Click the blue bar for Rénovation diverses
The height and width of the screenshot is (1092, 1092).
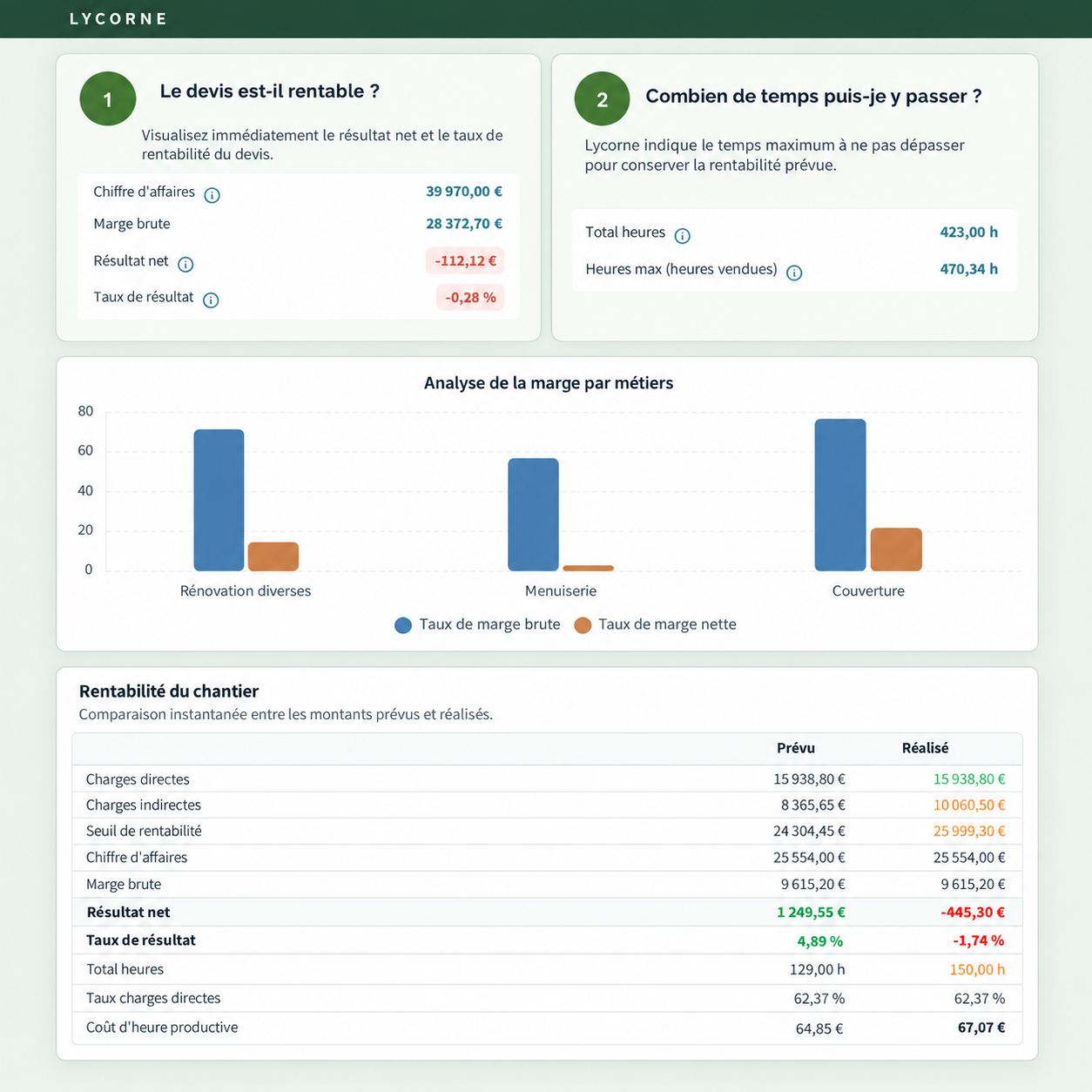point(219,500)
